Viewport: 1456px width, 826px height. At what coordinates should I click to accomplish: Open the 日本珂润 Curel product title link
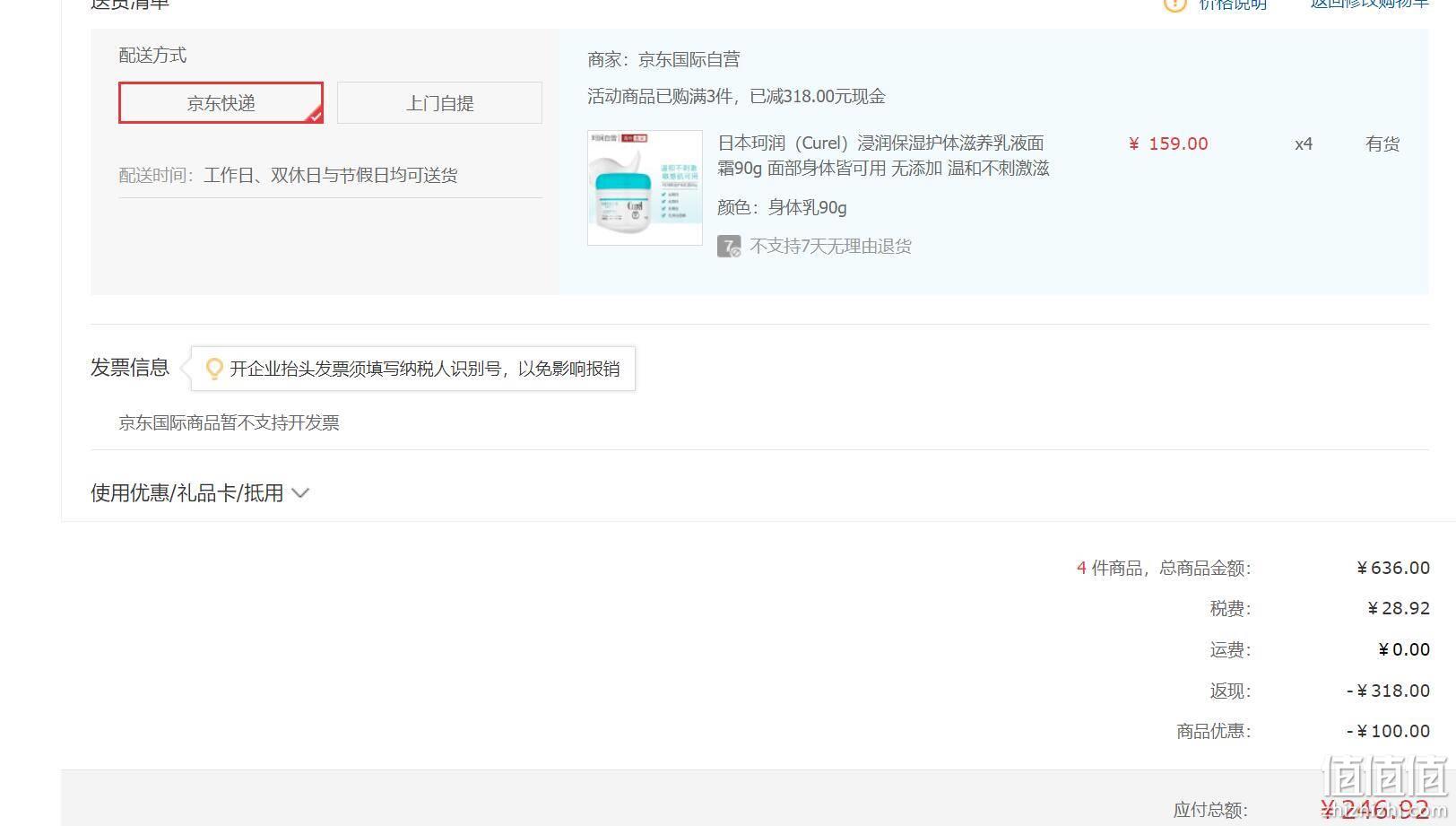883,155
